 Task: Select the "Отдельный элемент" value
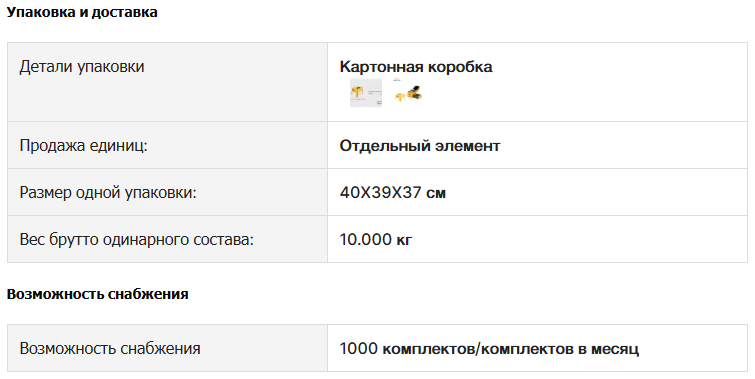420,145
